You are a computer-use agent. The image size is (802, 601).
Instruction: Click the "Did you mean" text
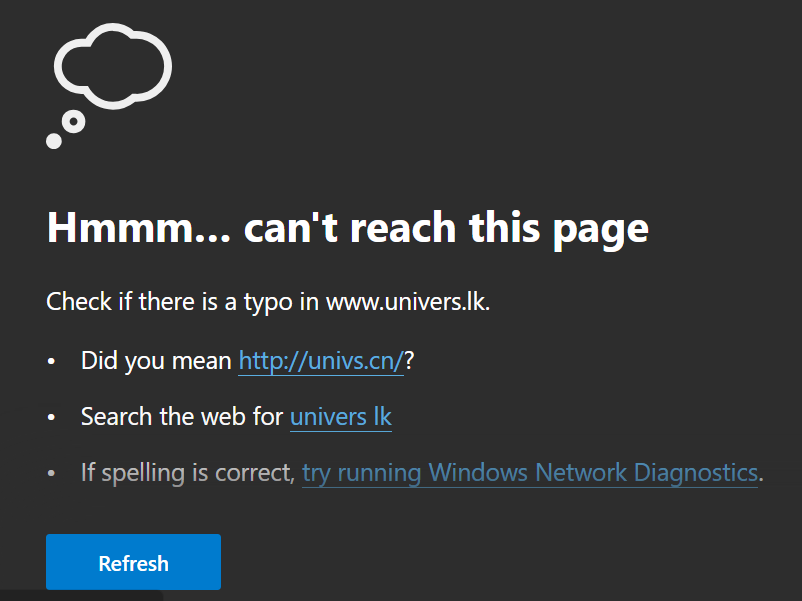point(156,361)
